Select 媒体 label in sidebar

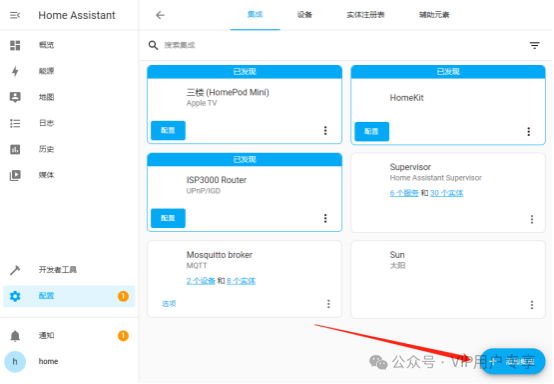(46, 175)
